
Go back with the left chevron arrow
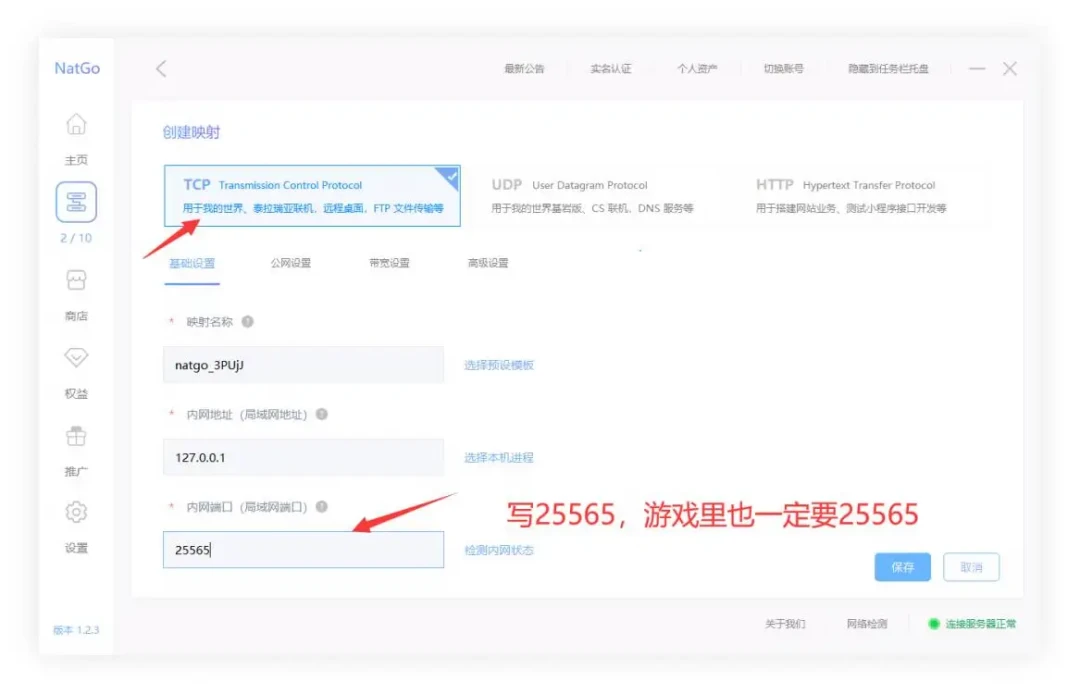tap(161, 68)
